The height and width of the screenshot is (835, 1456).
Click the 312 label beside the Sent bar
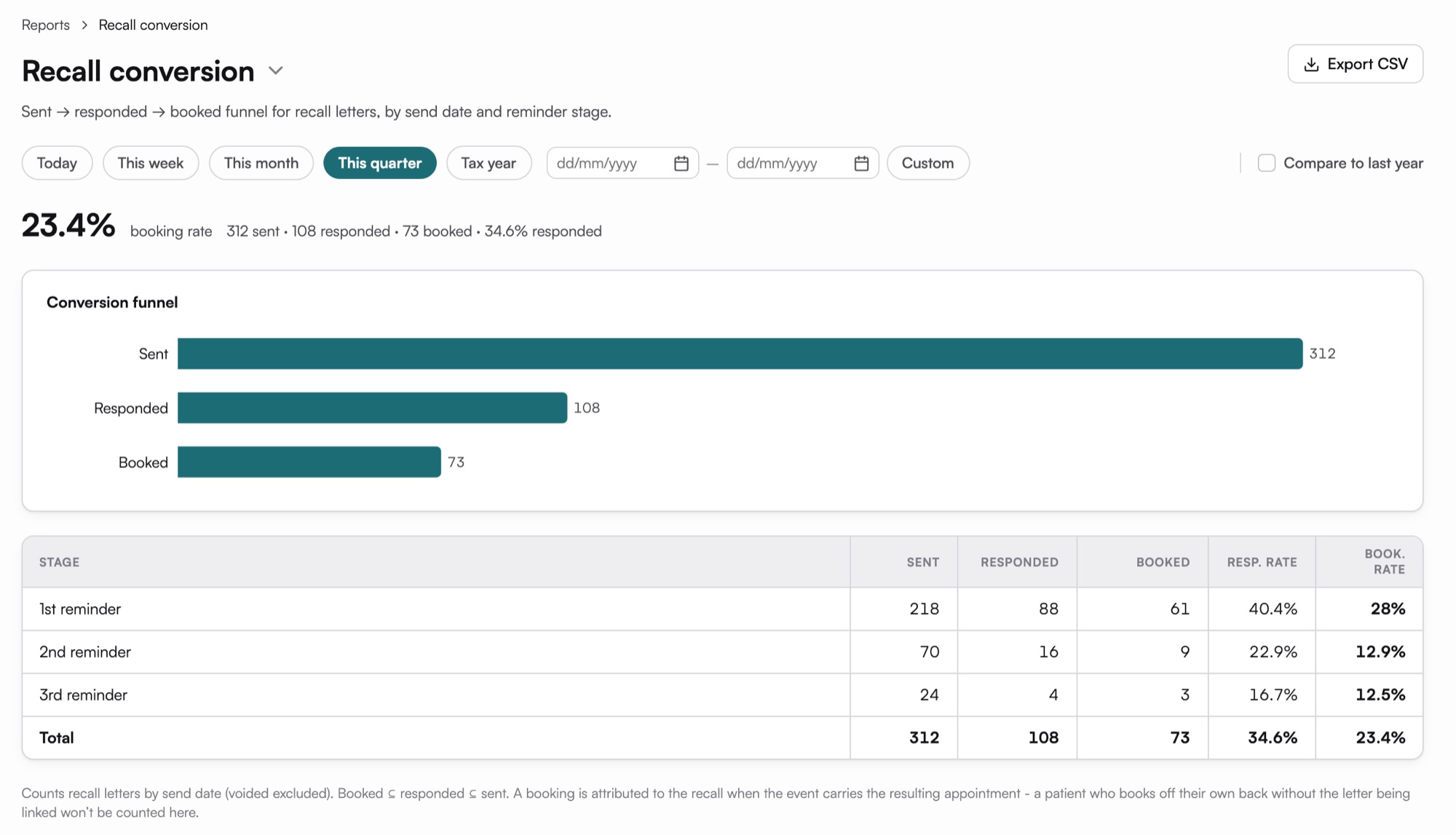pos(1322,354)
